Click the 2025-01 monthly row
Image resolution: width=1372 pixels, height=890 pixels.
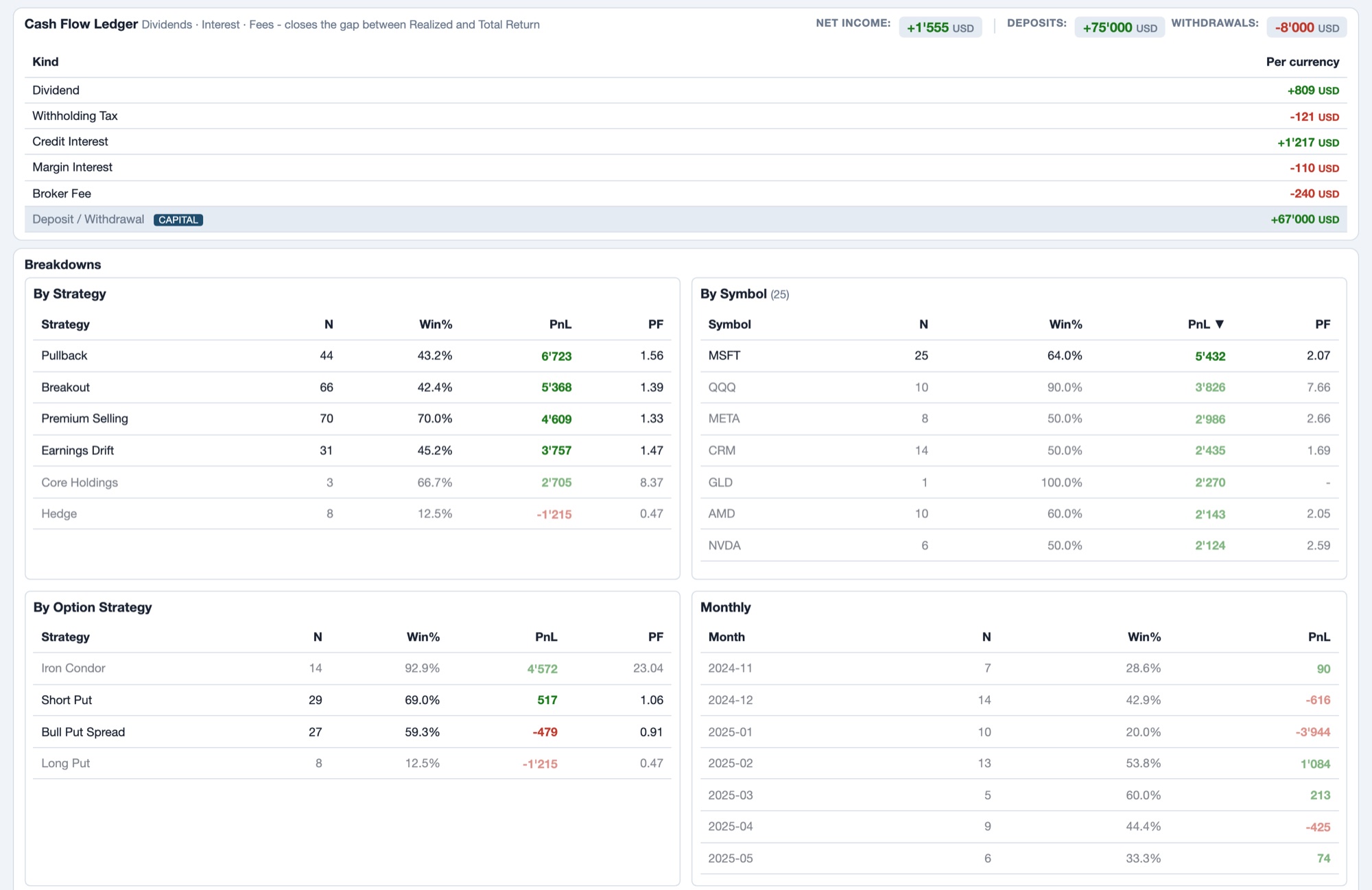[1019, 732]
